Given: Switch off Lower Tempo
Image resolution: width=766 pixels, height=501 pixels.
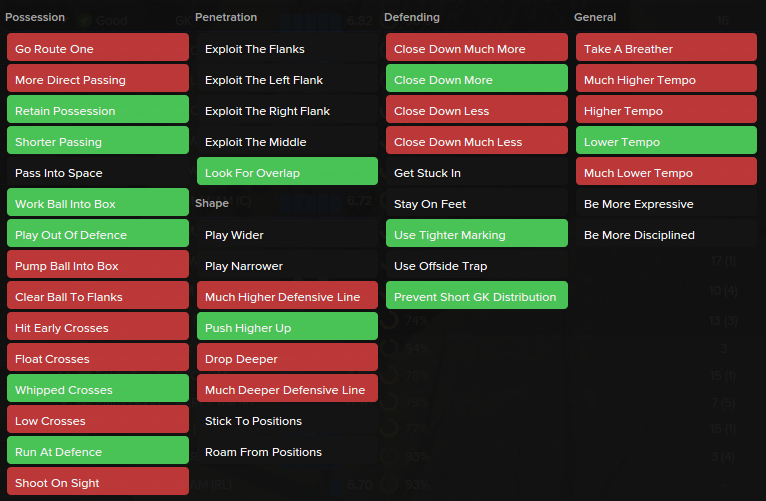Looking at the screenshot, I should [x=666, y=142].
